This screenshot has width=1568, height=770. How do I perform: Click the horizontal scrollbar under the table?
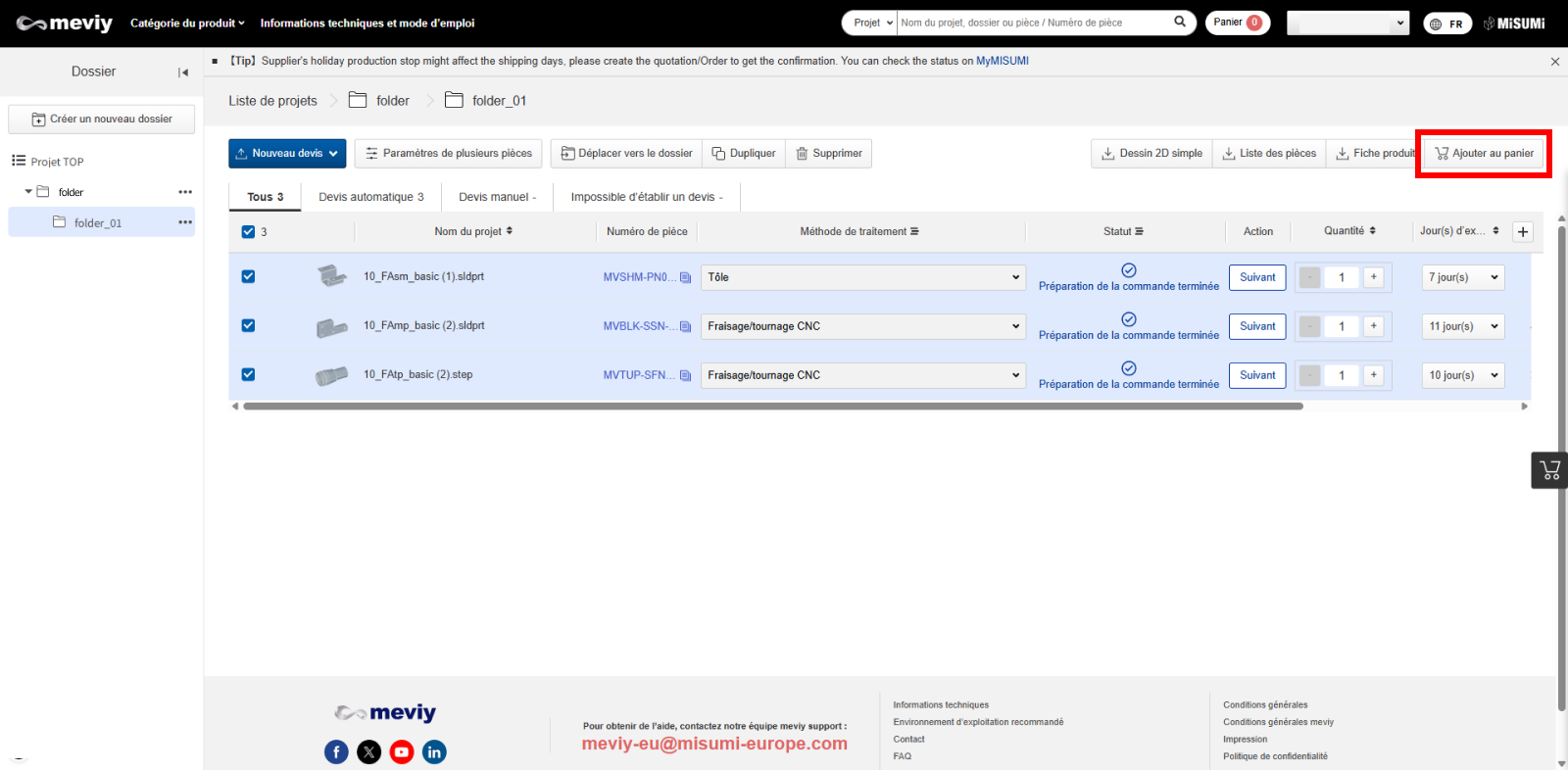coord(772,406)
